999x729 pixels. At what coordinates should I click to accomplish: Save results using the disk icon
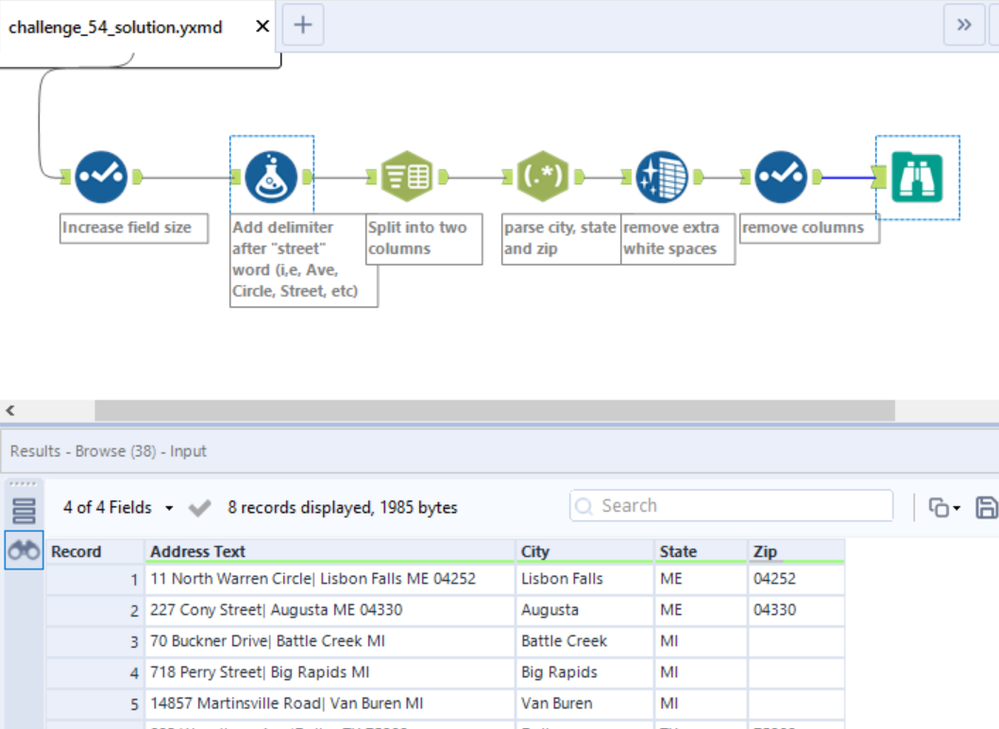(986, 507)
